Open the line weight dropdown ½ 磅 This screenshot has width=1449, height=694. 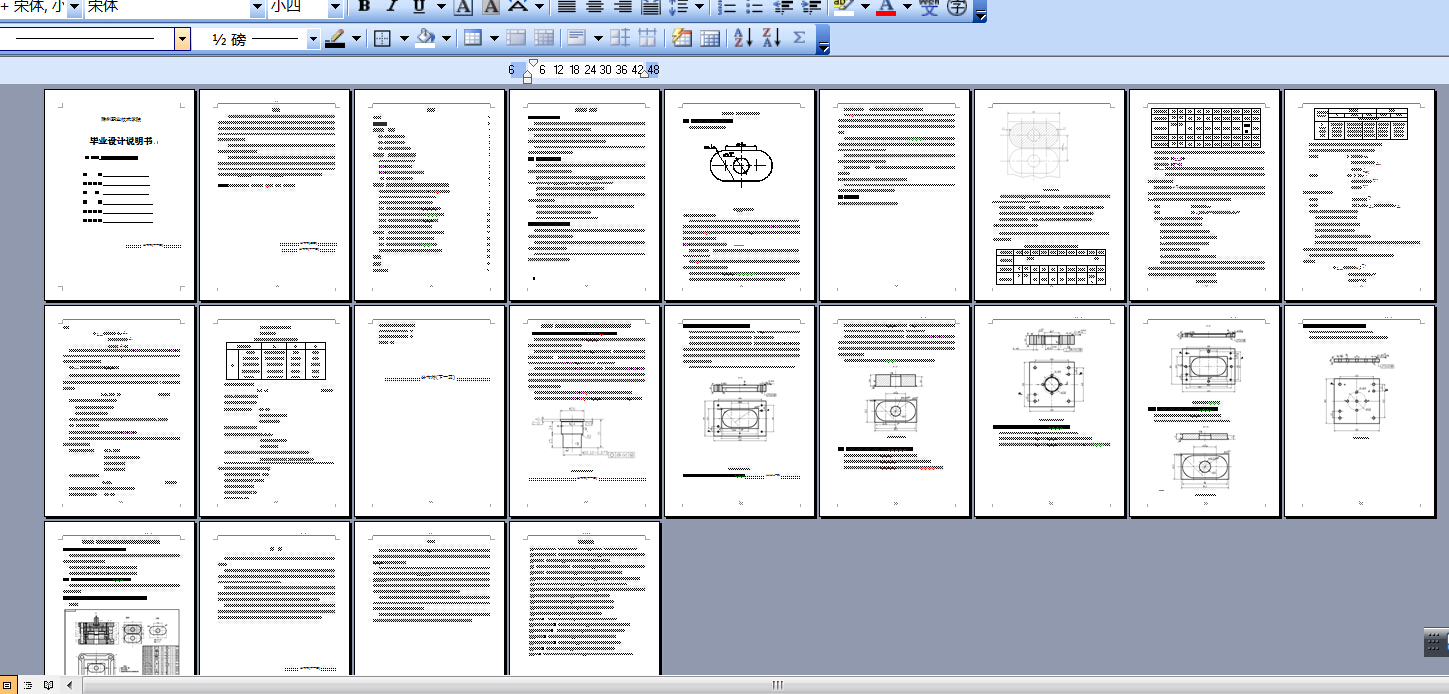313,39
